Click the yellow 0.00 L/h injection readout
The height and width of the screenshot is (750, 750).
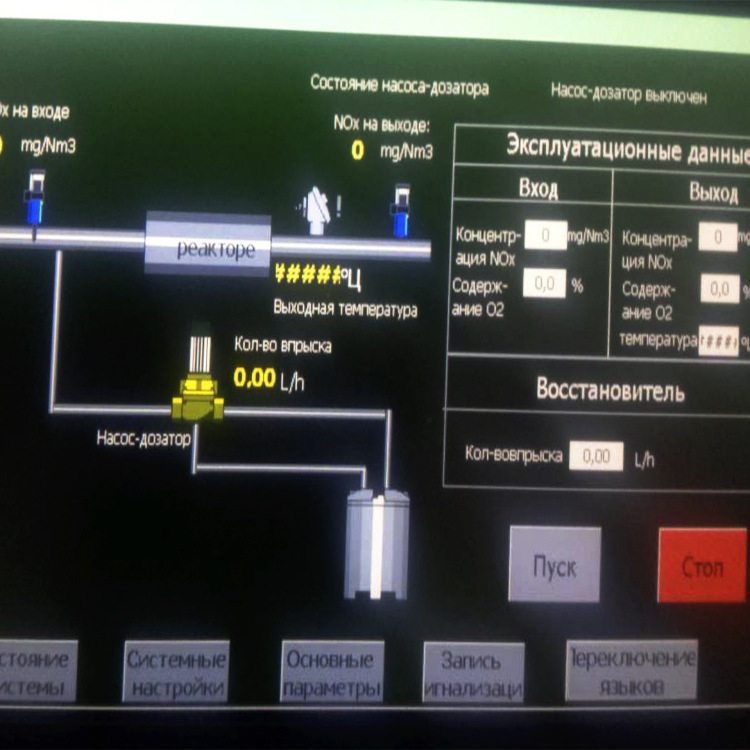[x=253, y=378]
